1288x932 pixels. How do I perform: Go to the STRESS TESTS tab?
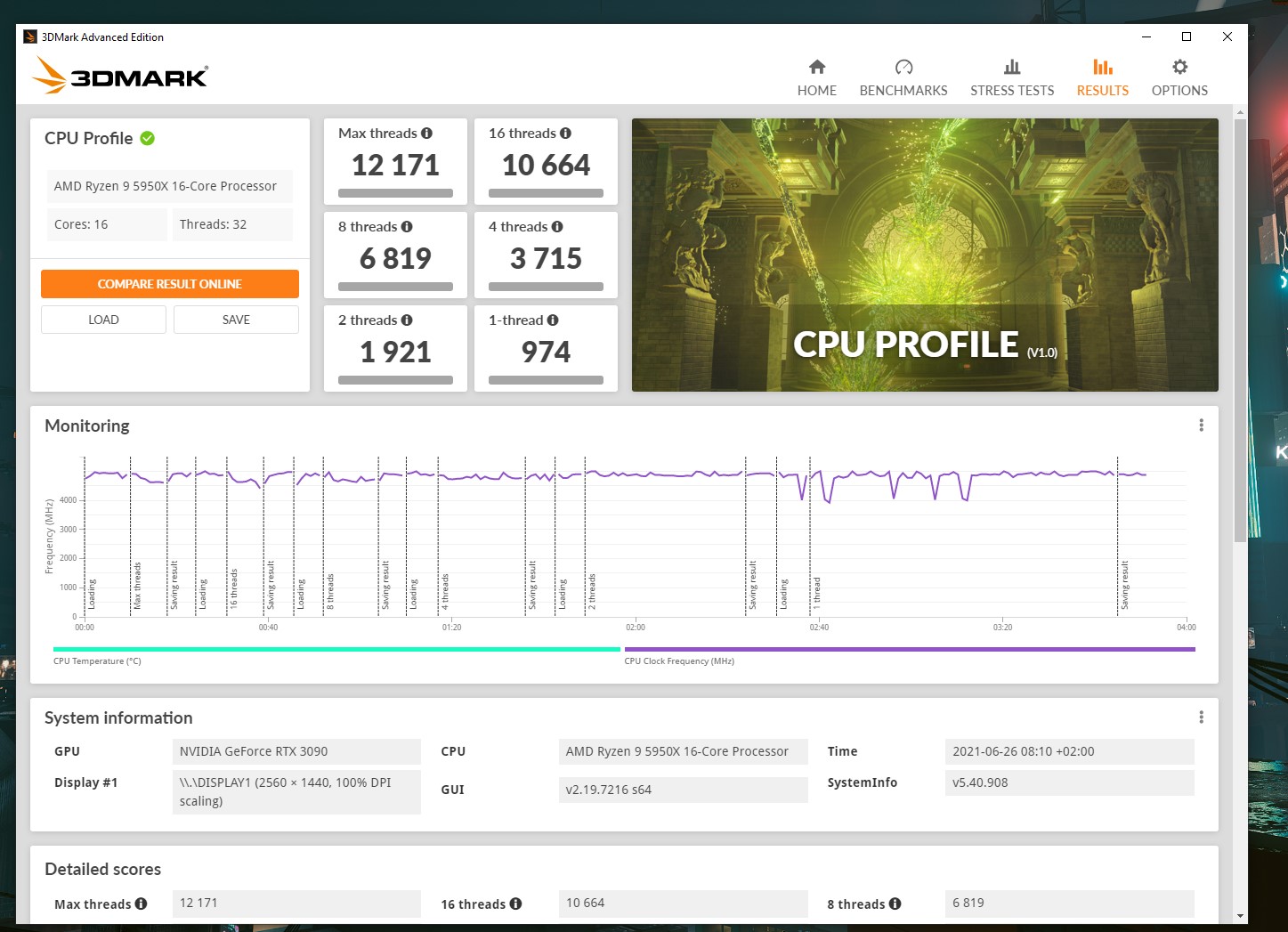[1012, 78]
